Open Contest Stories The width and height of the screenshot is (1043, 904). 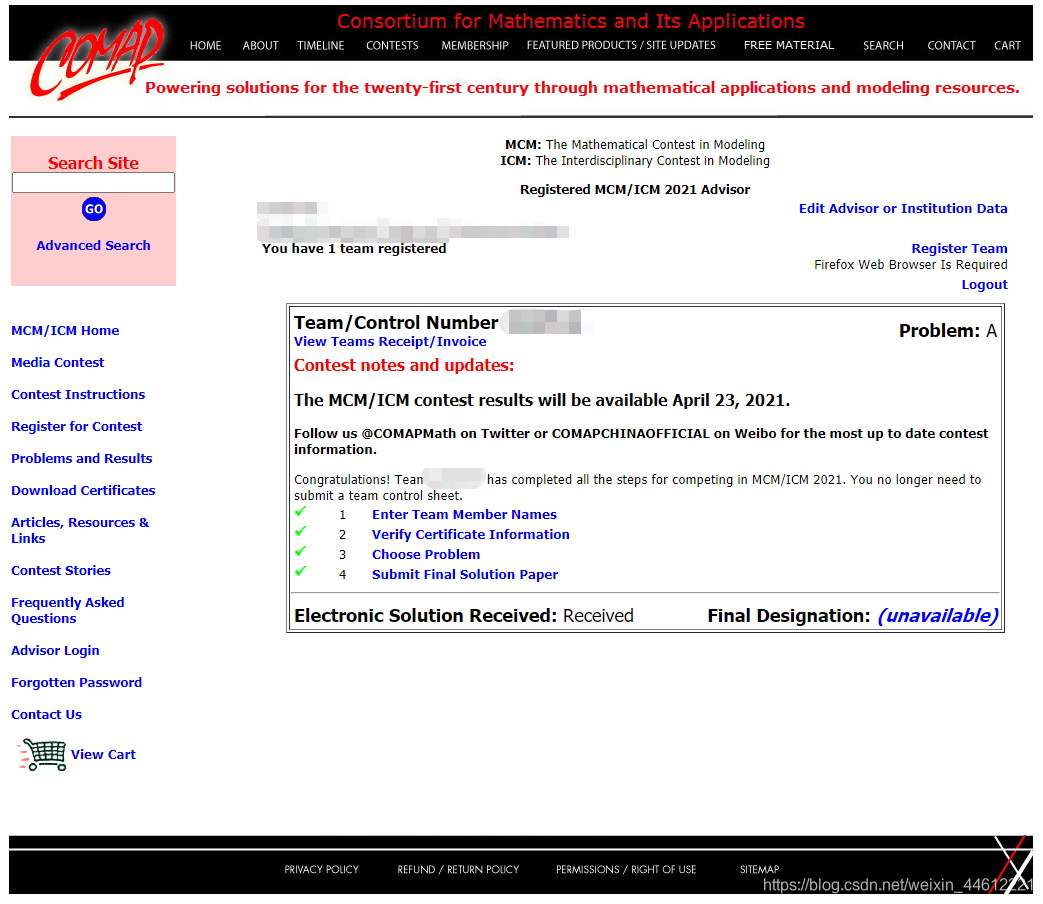tap(61, 571)
